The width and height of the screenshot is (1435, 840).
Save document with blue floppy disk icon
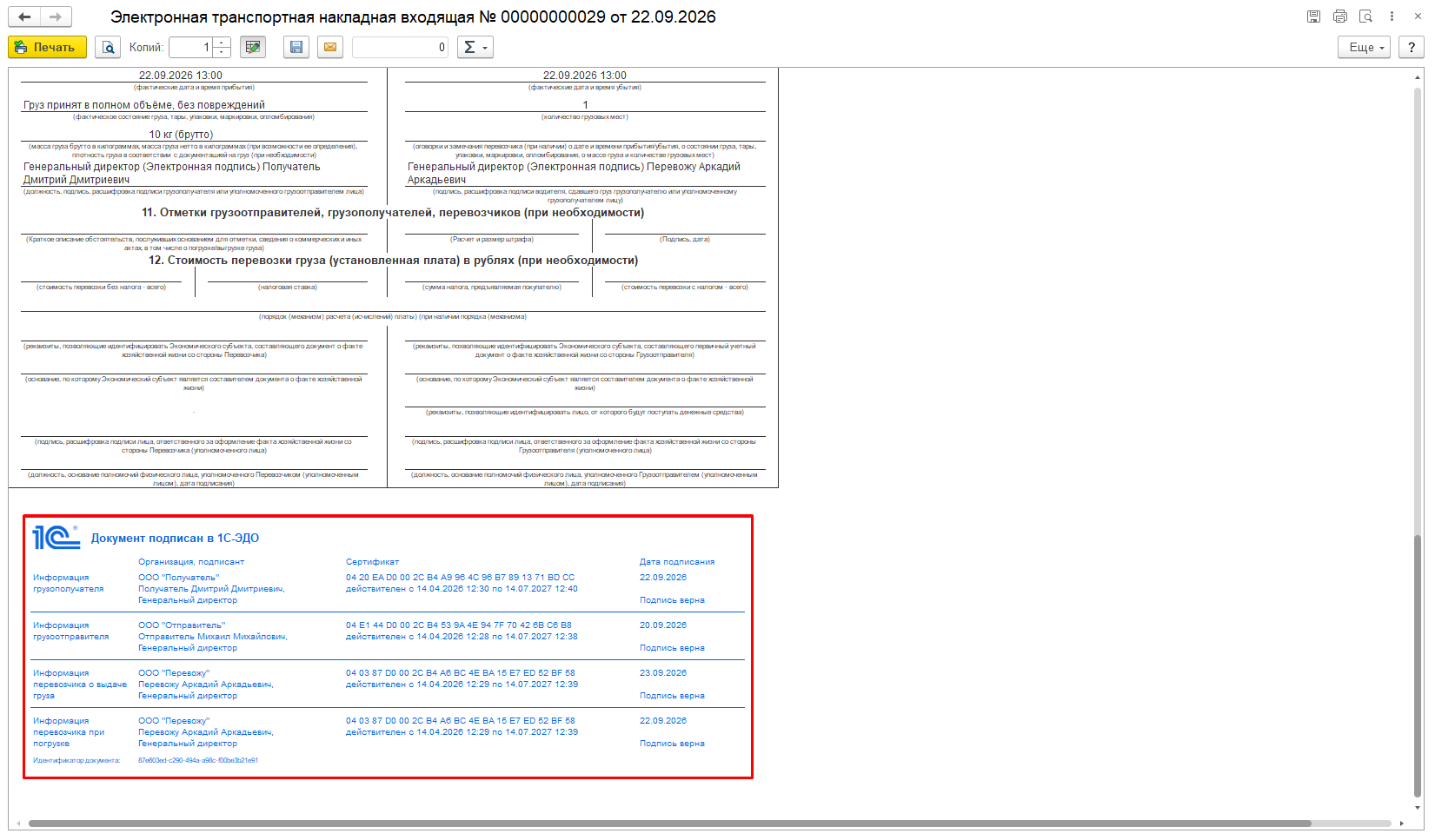(296, 47)
